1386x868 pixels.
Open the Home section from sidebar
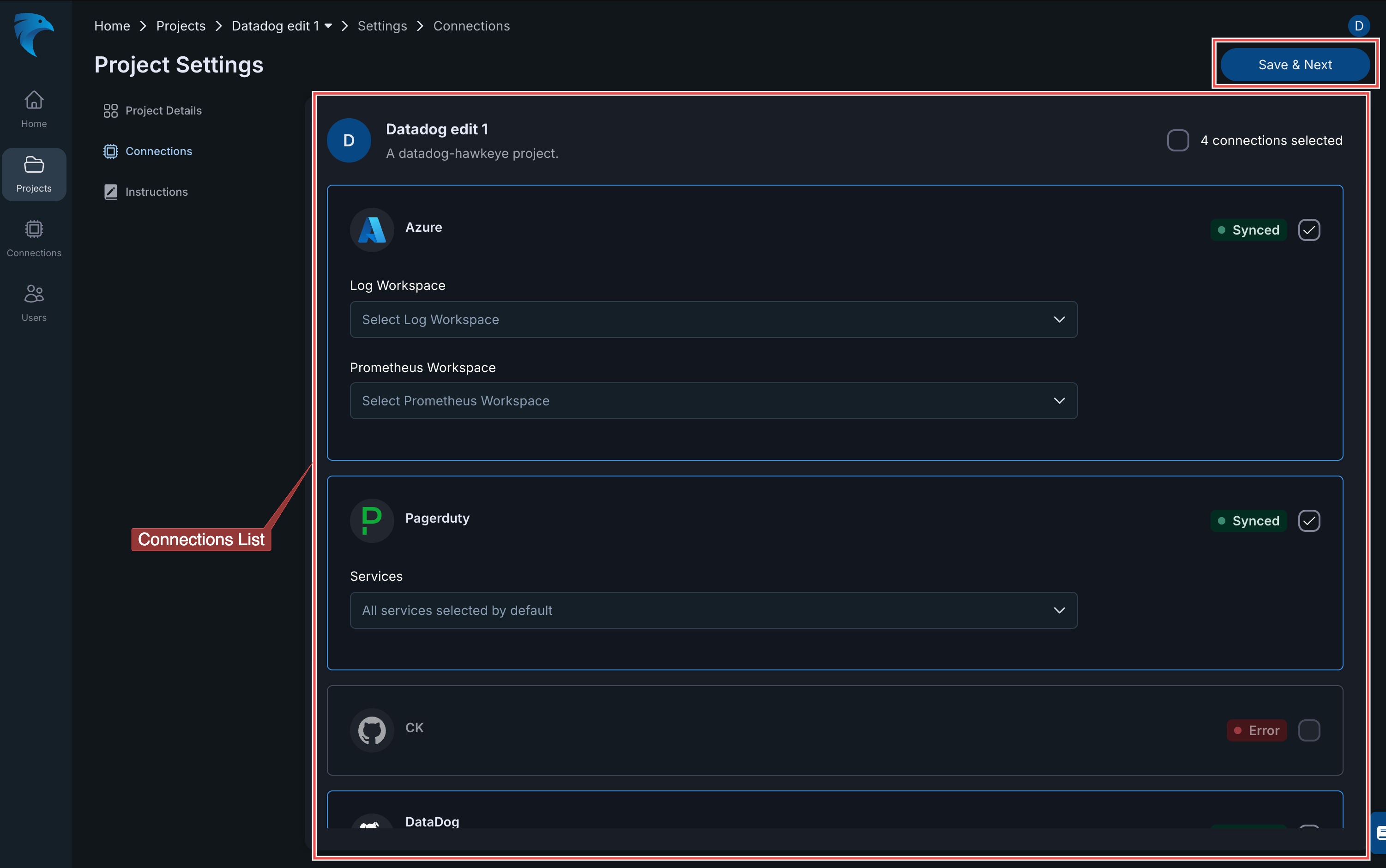pos(33,108)
